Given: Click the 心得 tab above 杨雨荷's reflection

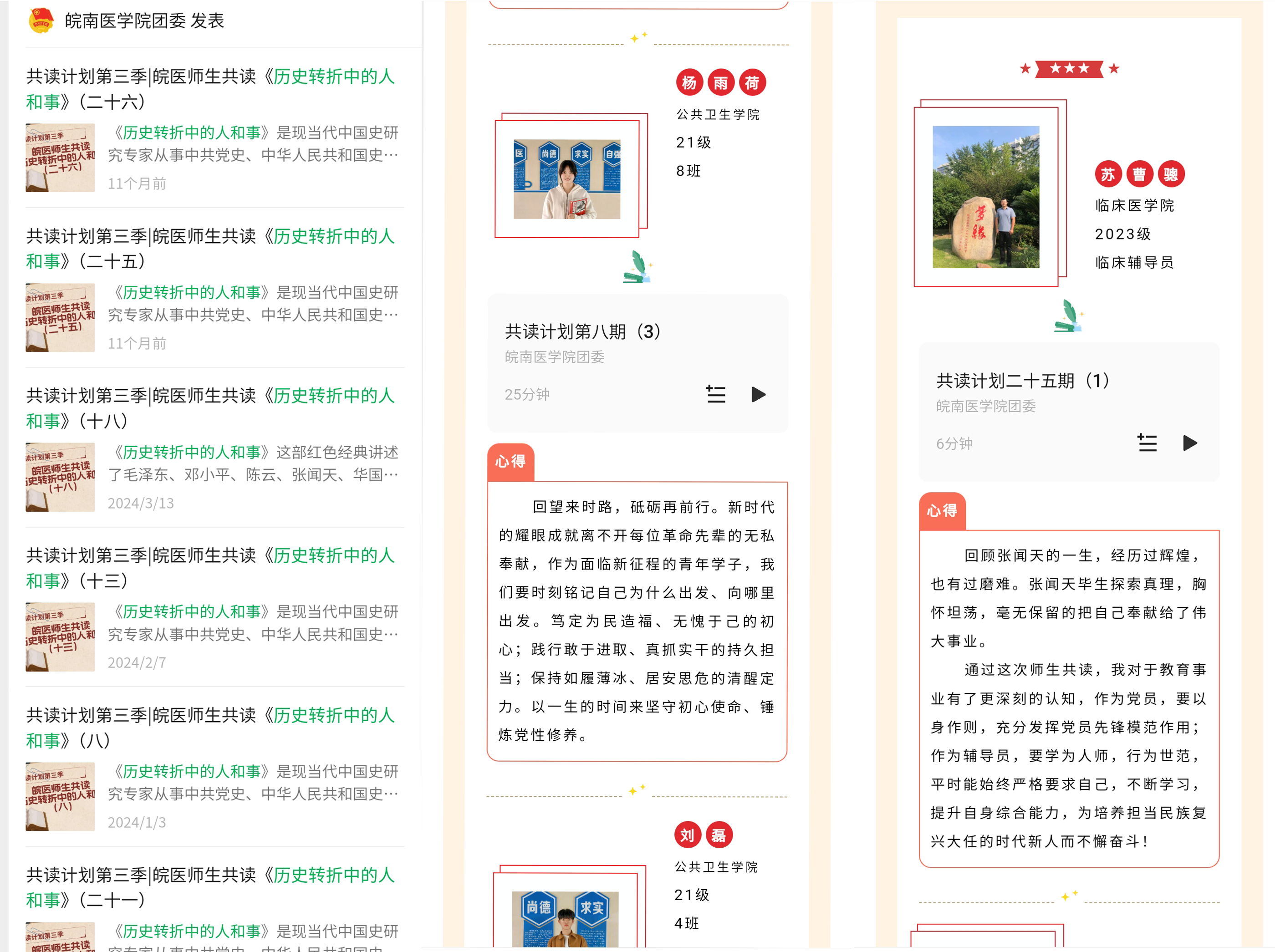Looking at the screenshot, I should click(x=511, y=462).
